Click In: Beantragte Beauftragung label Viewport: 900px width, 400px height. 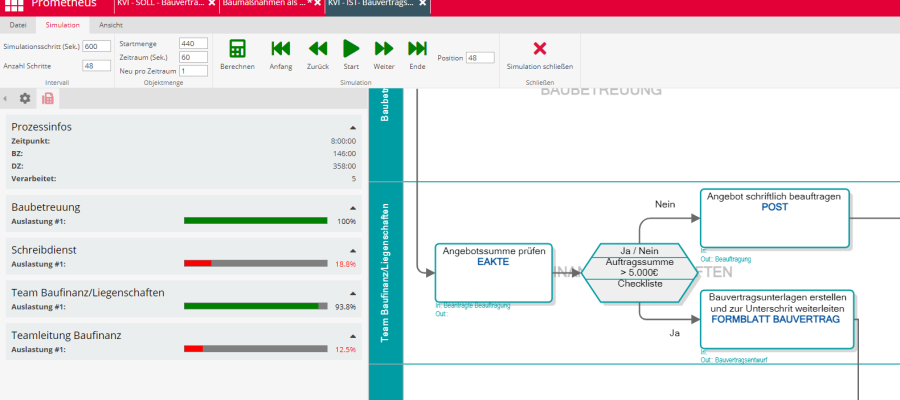(x=472, y=306)
